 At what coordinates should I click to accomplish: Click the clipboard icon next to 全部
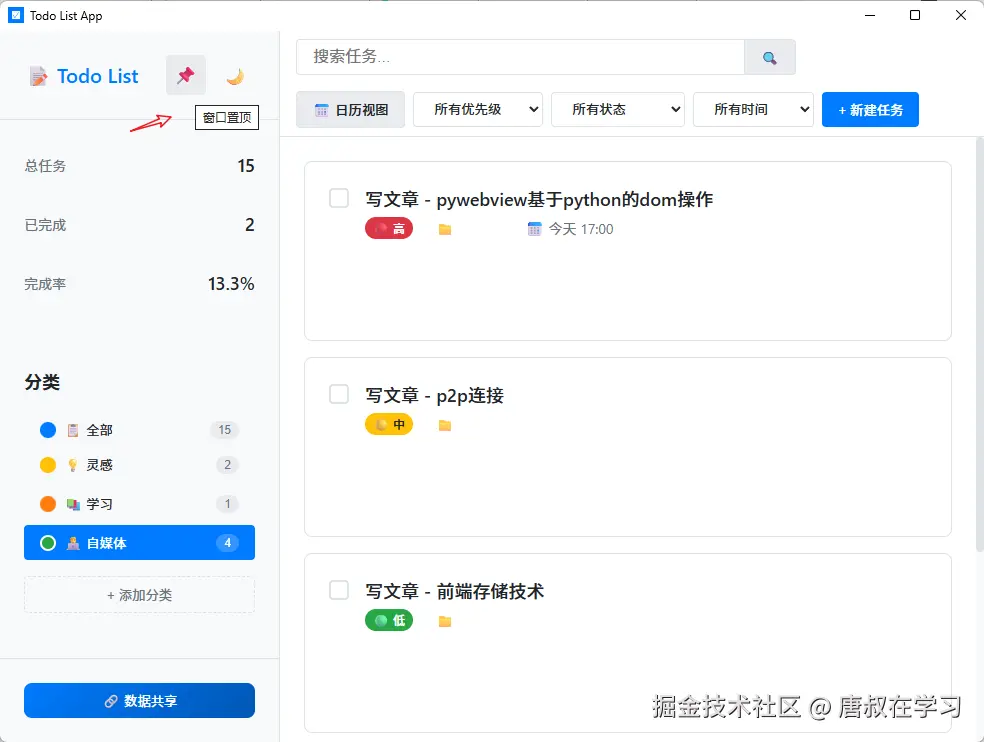click(73, 430)
